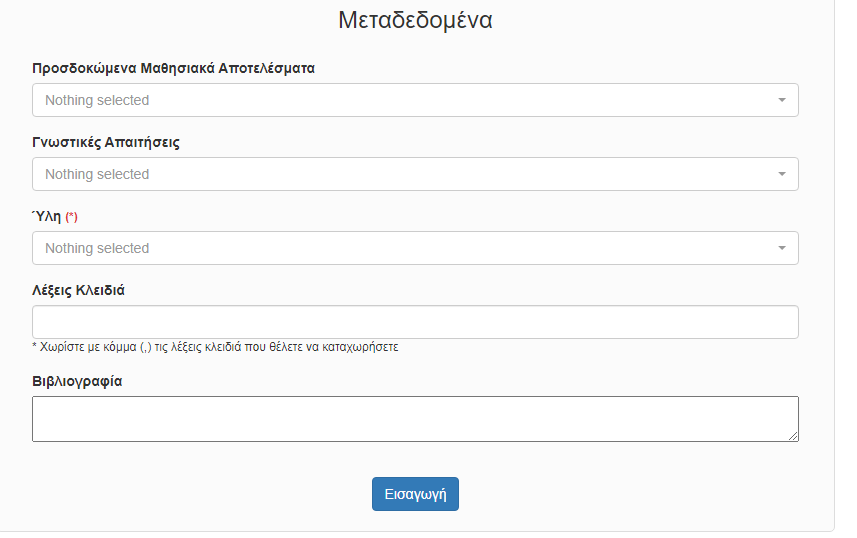Image resolution: width=857 pixels, height=538 pixels.
Task: Click the Λέξεις Κλειδιά label
Action: click(78, 290)
